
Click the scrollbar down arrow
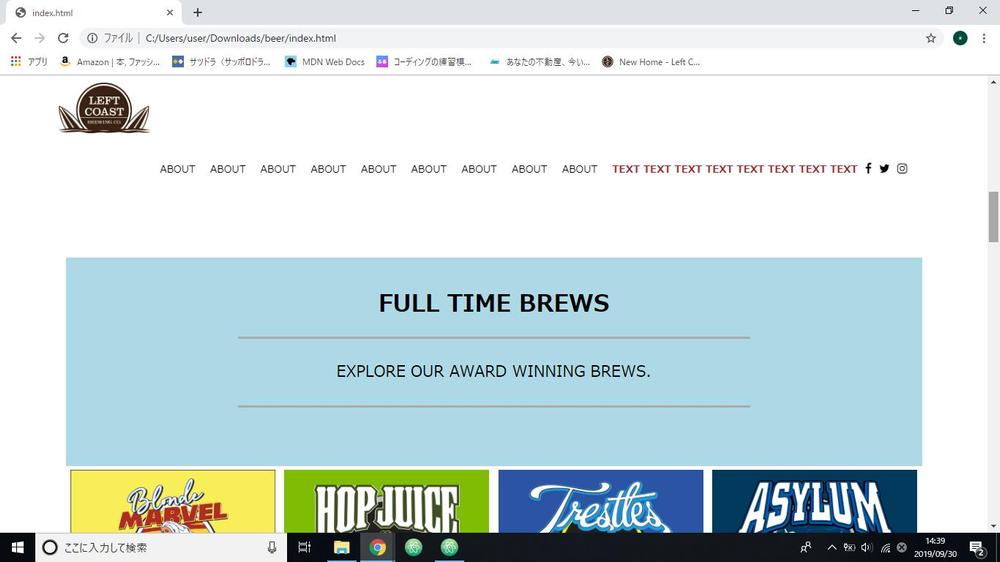coord(993,527)
